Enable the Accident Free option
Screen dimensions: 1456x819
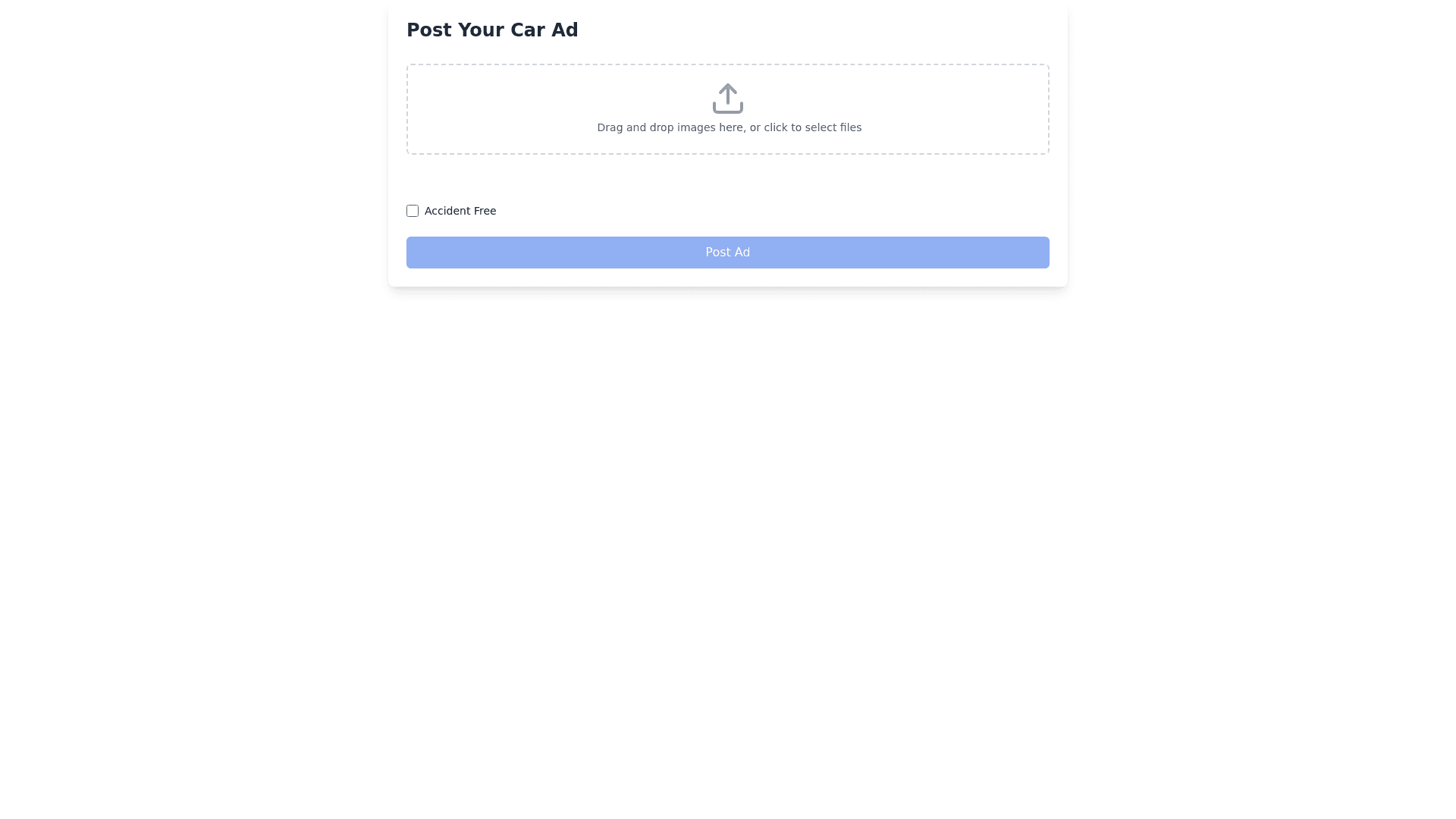(413, 211)
